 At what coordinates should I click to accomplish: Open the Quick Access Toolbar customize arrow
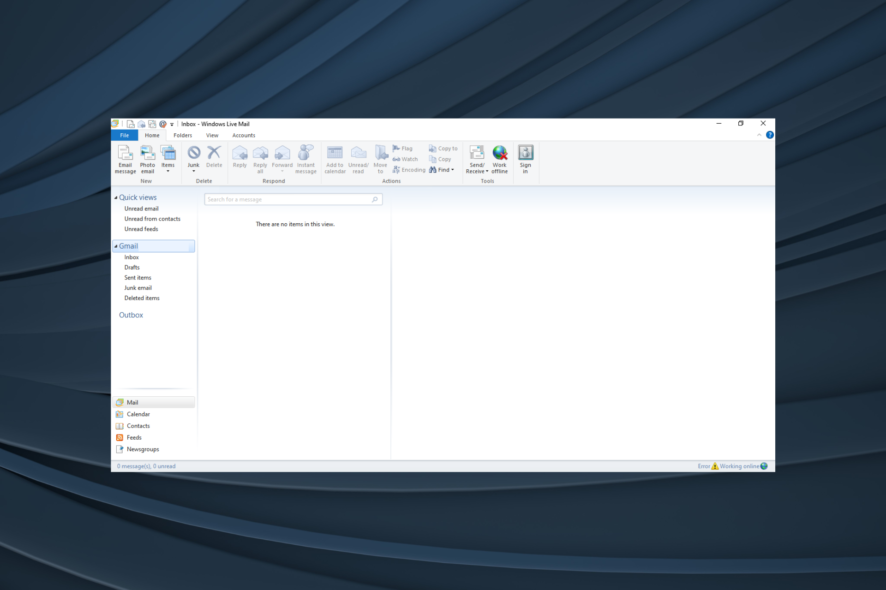coord(172,124)
